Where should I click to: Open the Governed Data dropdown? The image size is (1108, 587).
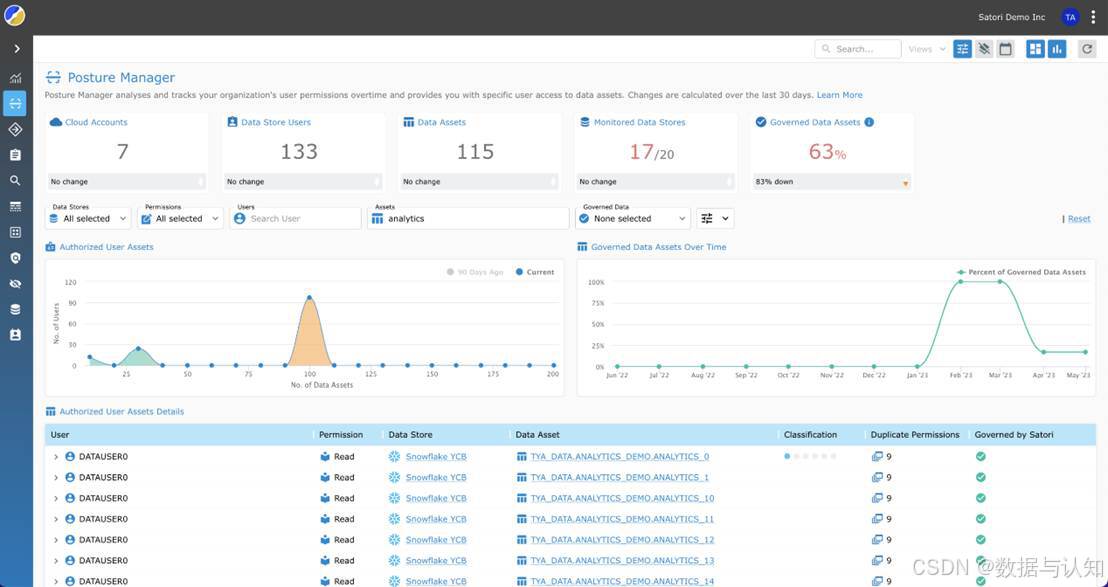(633, 218)
